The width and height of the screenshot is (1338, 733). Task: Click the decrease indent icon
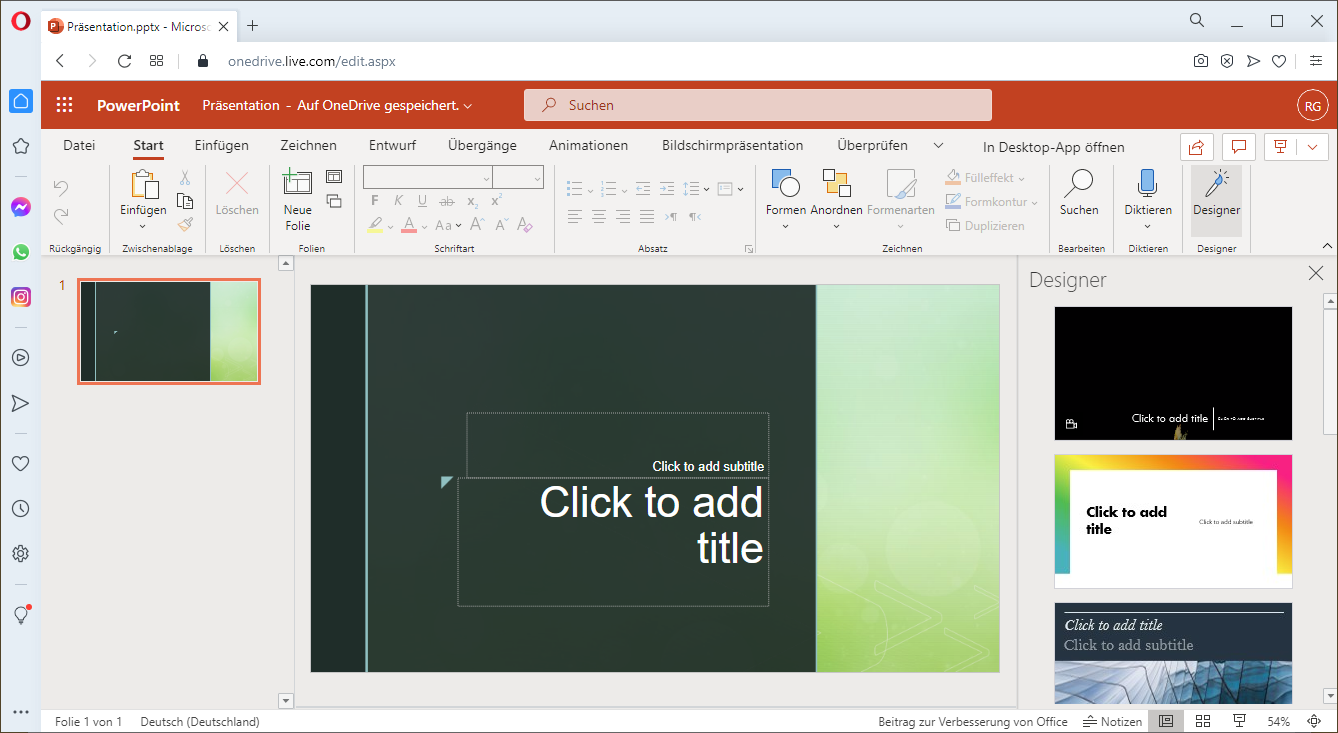642,188
